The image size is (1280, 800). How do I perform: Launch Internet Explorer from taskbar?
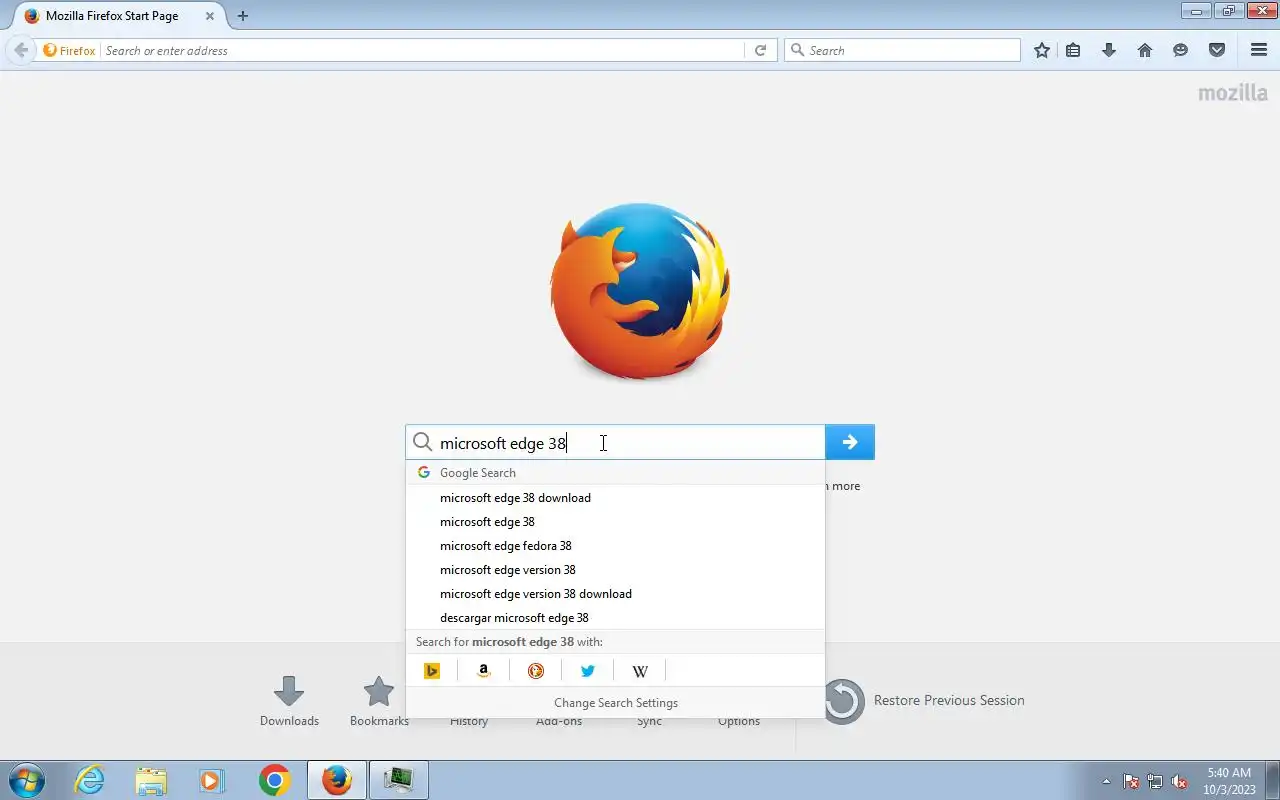click(x=90, y=780)
